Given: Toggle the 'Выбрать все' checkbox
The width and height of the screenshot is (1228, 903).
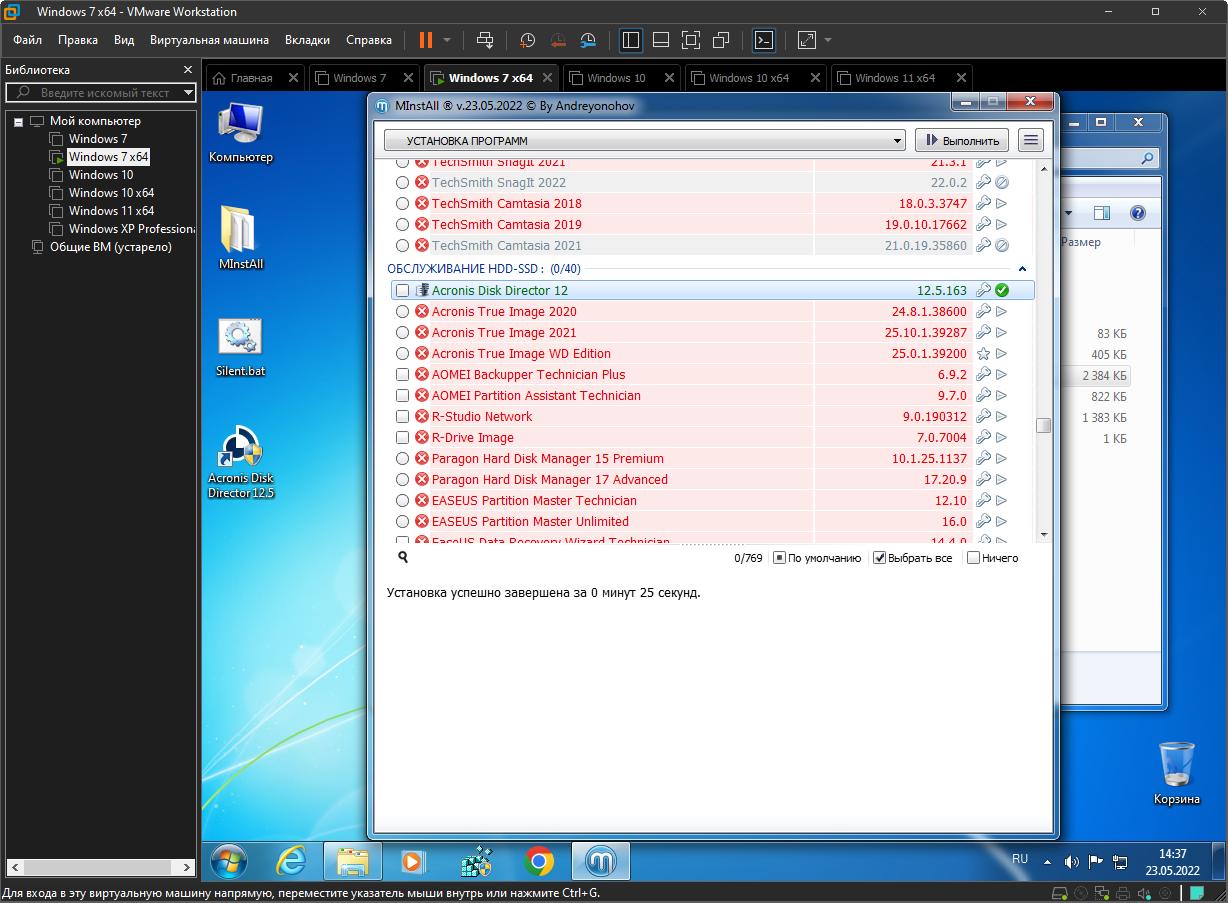Looking at the screenshot, I should pyautogui.click(x=880, y=558).
